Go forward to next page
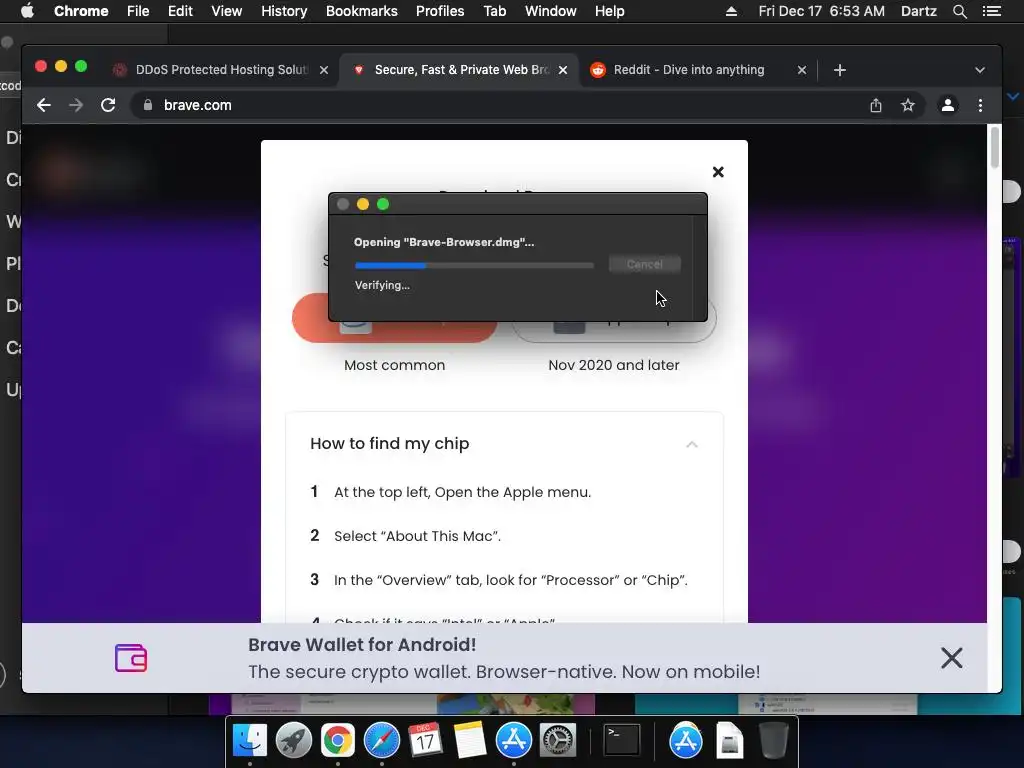 tap(76, 105)
